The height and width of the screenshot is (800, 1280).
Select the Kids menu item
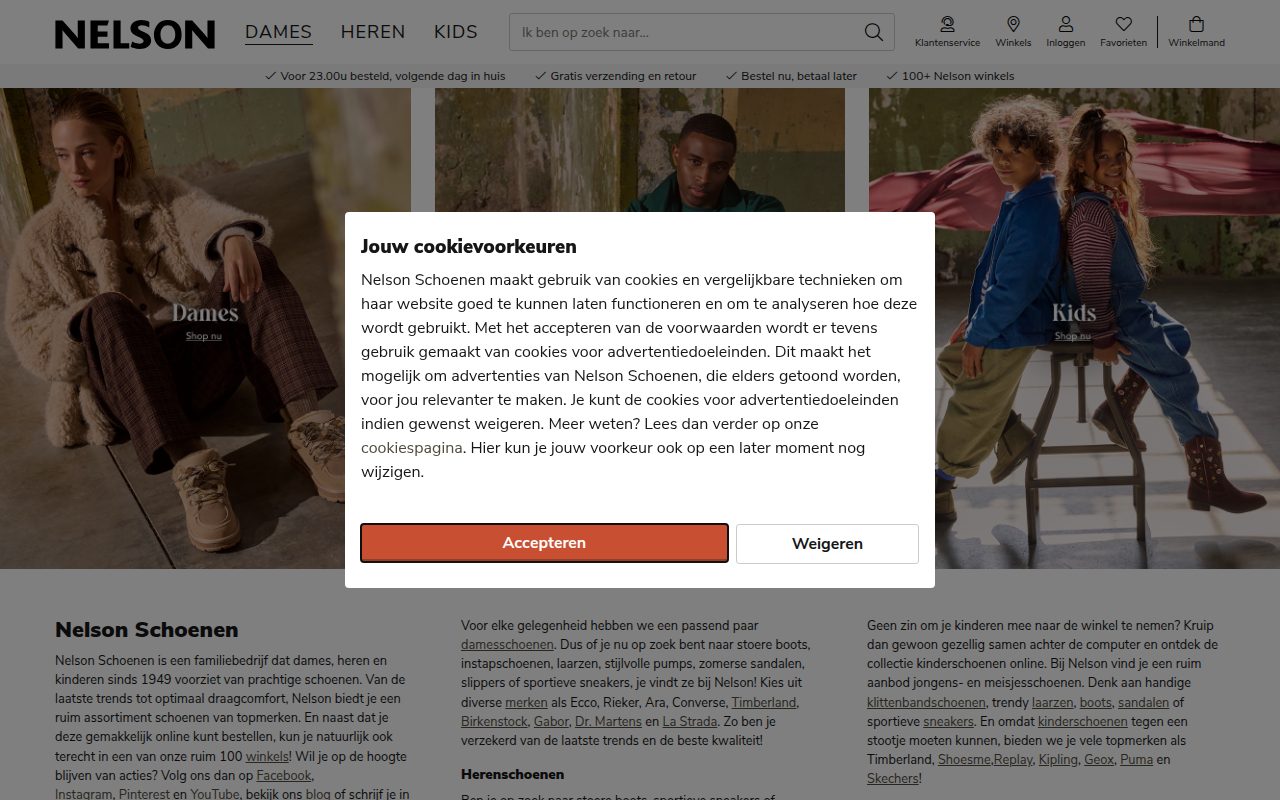(456, 32)
